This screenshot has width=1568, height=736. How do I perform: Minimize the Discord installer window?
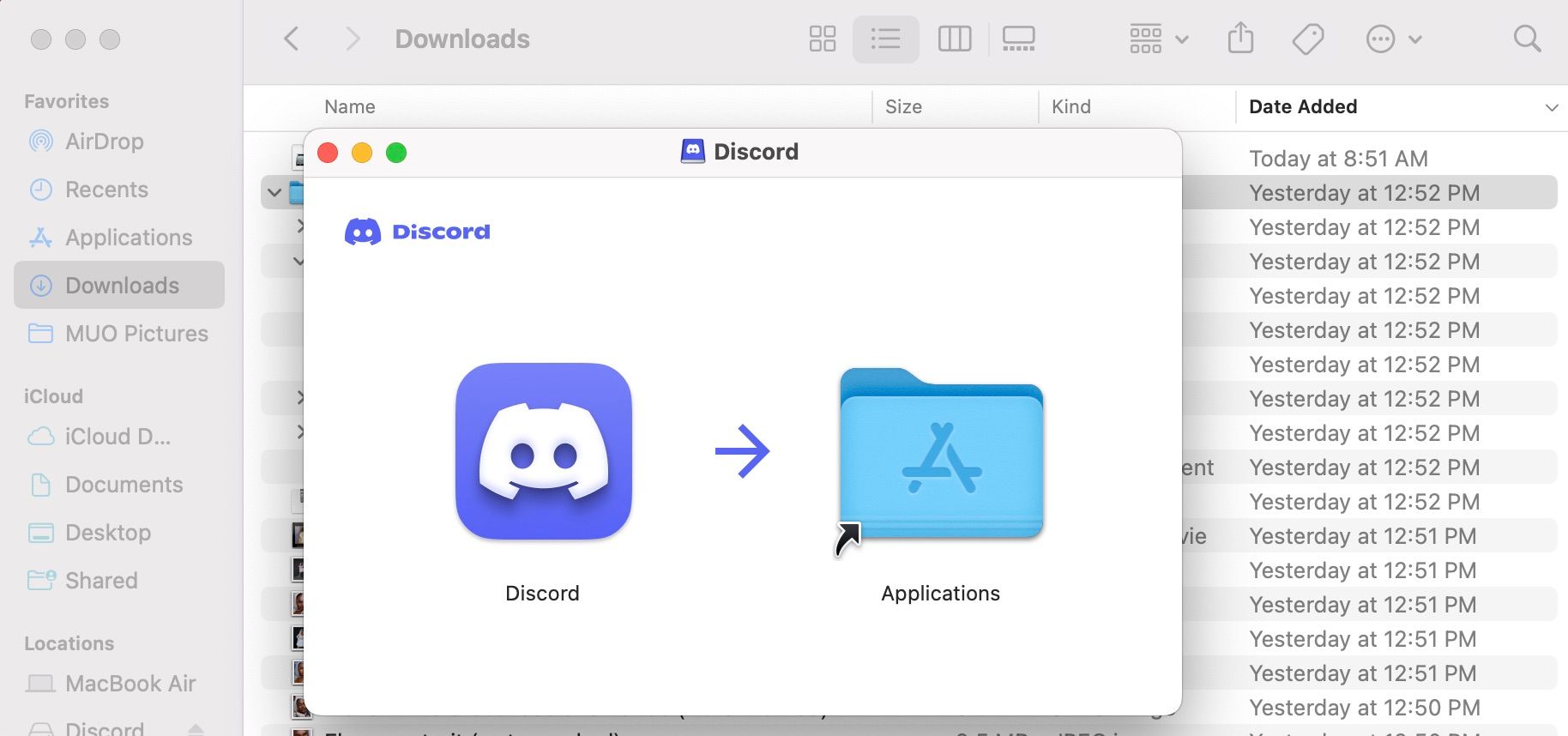(x=362, y=153)
